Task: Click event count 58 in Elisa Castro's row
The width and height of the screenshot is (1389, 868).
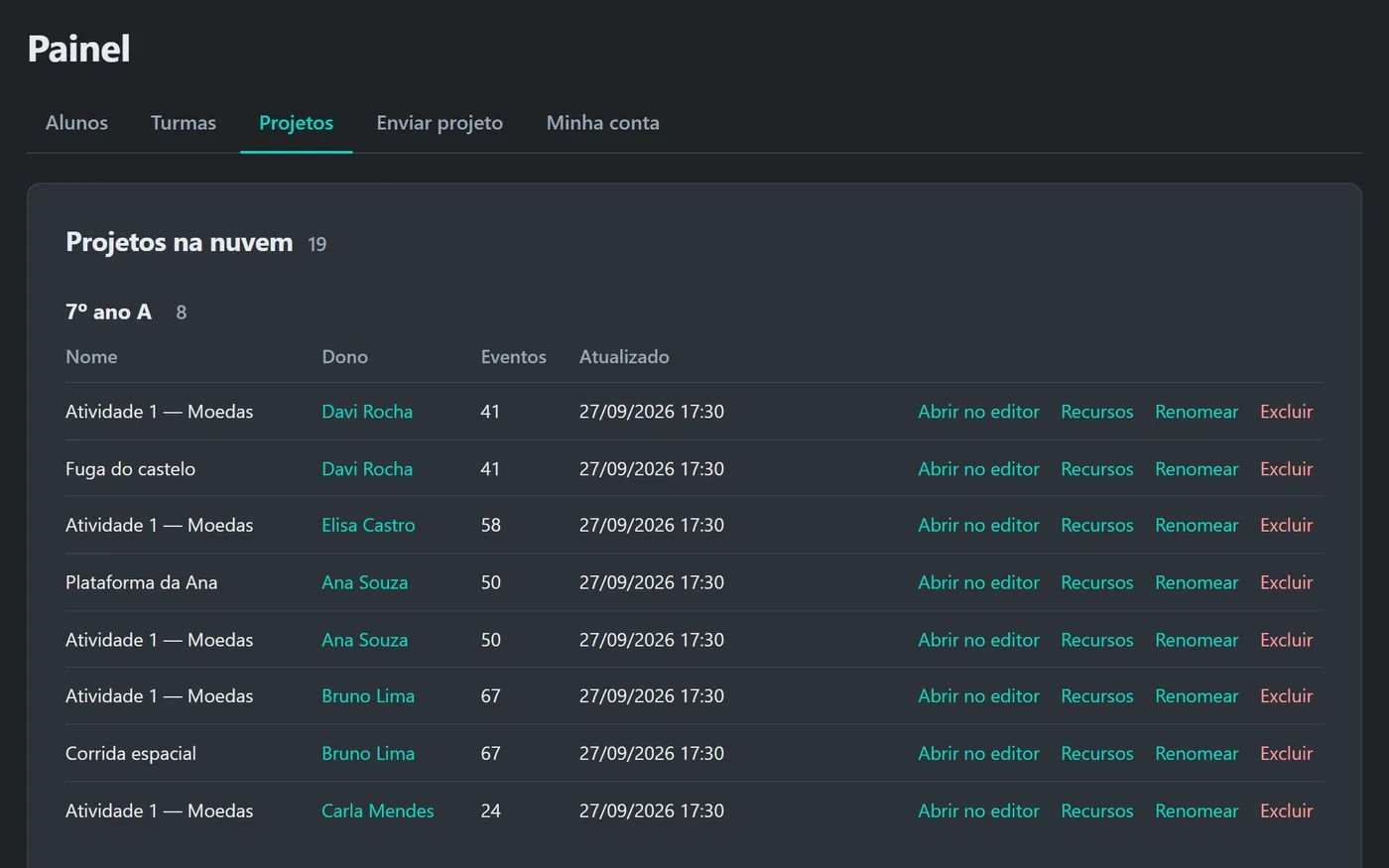Action: [490, 526]
